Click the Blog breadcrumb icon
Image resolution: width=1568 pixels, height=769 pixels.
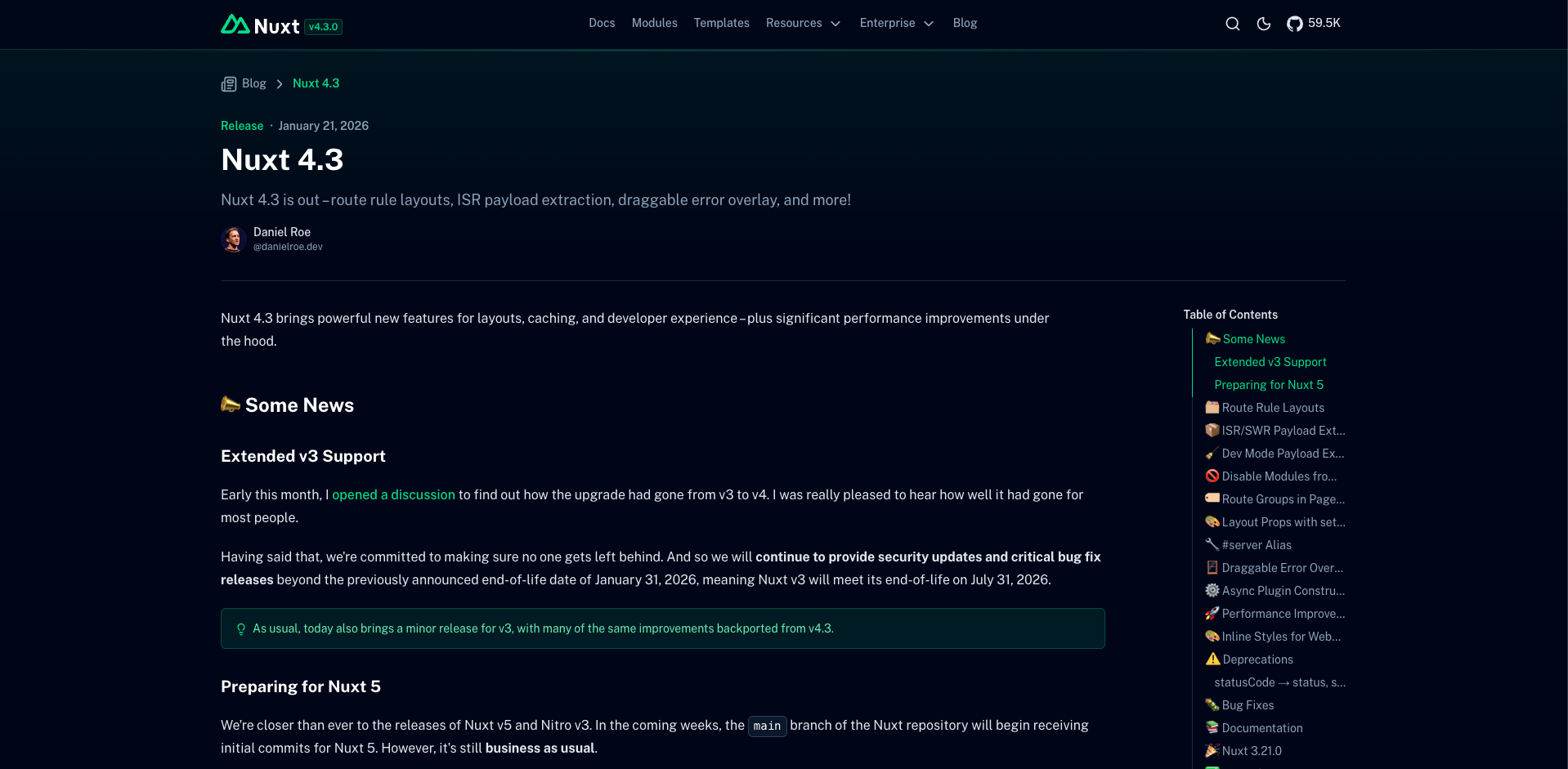[x=229, y=84]
